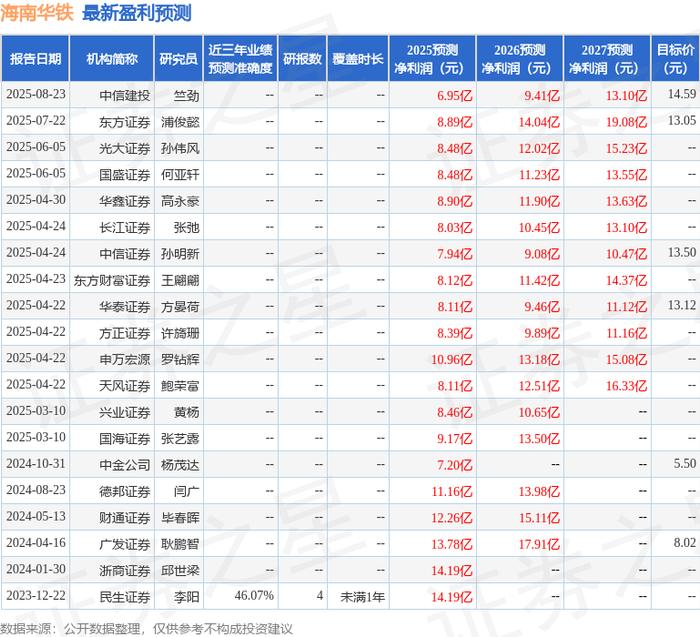The image size is (700, 637).
Task: Click the 报告日期 column header
Action: click(x=35, y=59)
